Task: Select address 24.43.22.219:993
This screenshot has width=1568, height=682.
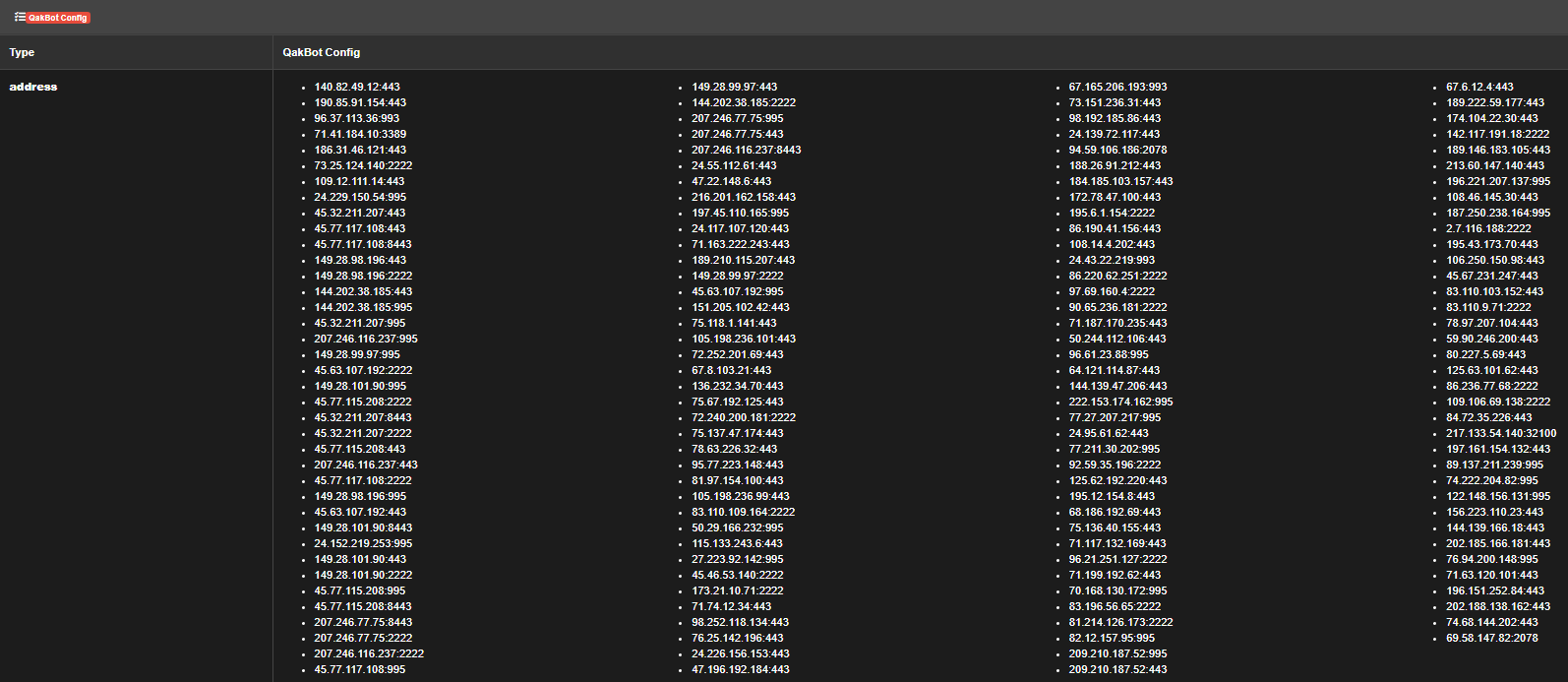Action: (1113, 260)
